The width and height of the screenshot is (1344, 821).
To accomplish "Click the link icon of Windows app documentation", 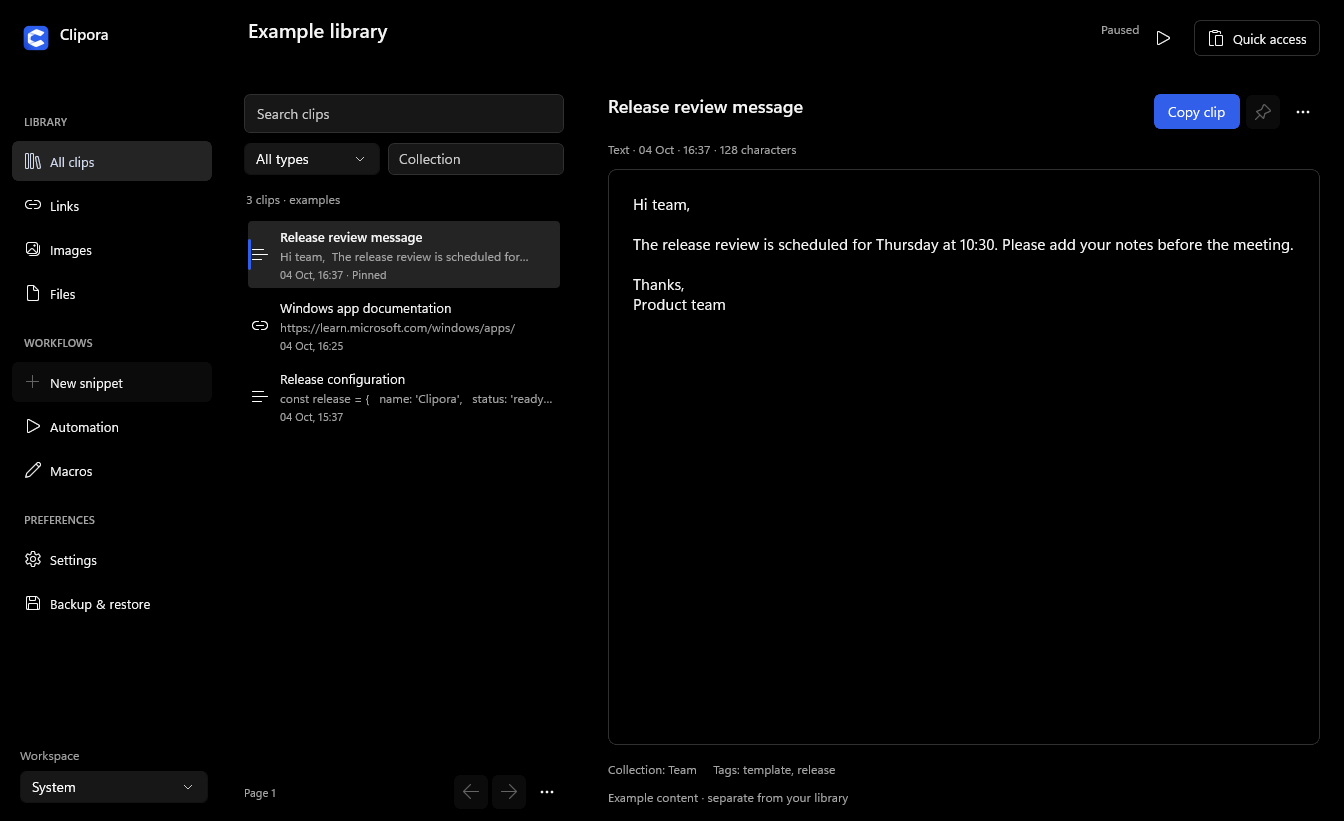I will (260, 326).
